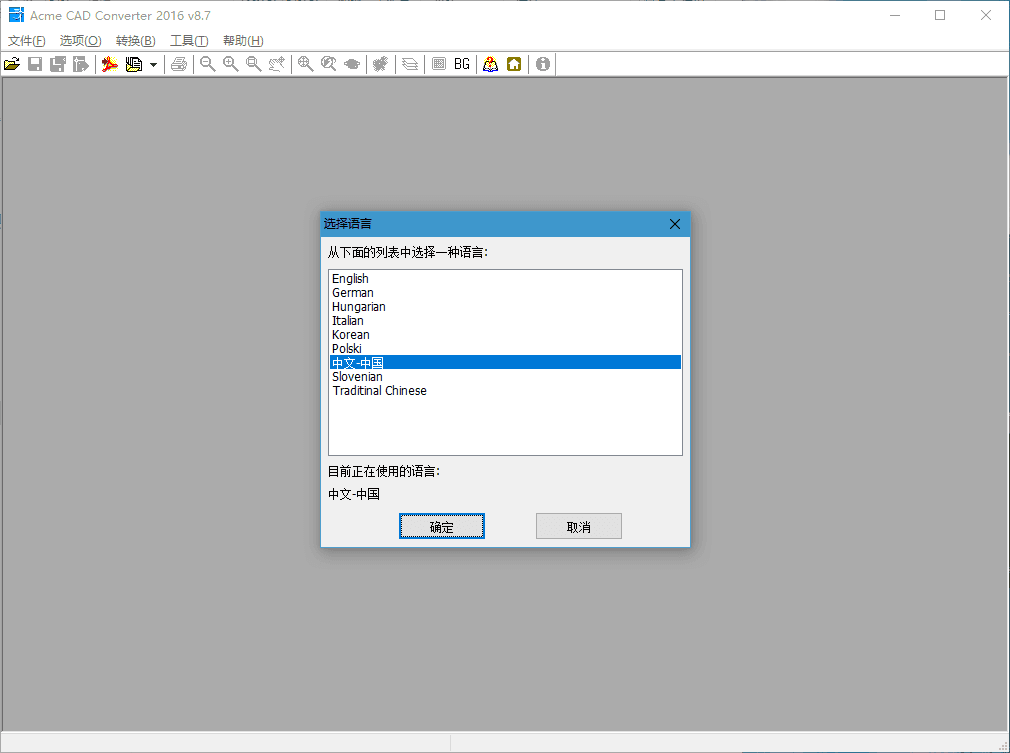1010x753 pixels.
Task: Close the 选择语言 dialog
Action: (x=674, y=224)
